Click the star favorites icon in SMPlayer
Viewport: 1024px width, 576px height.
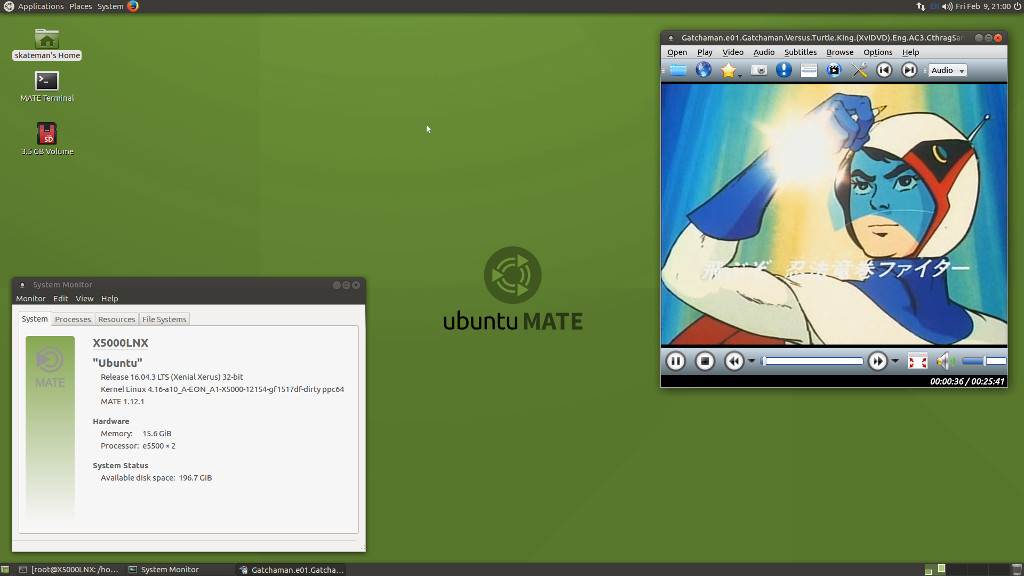click(x=728, y=70)
